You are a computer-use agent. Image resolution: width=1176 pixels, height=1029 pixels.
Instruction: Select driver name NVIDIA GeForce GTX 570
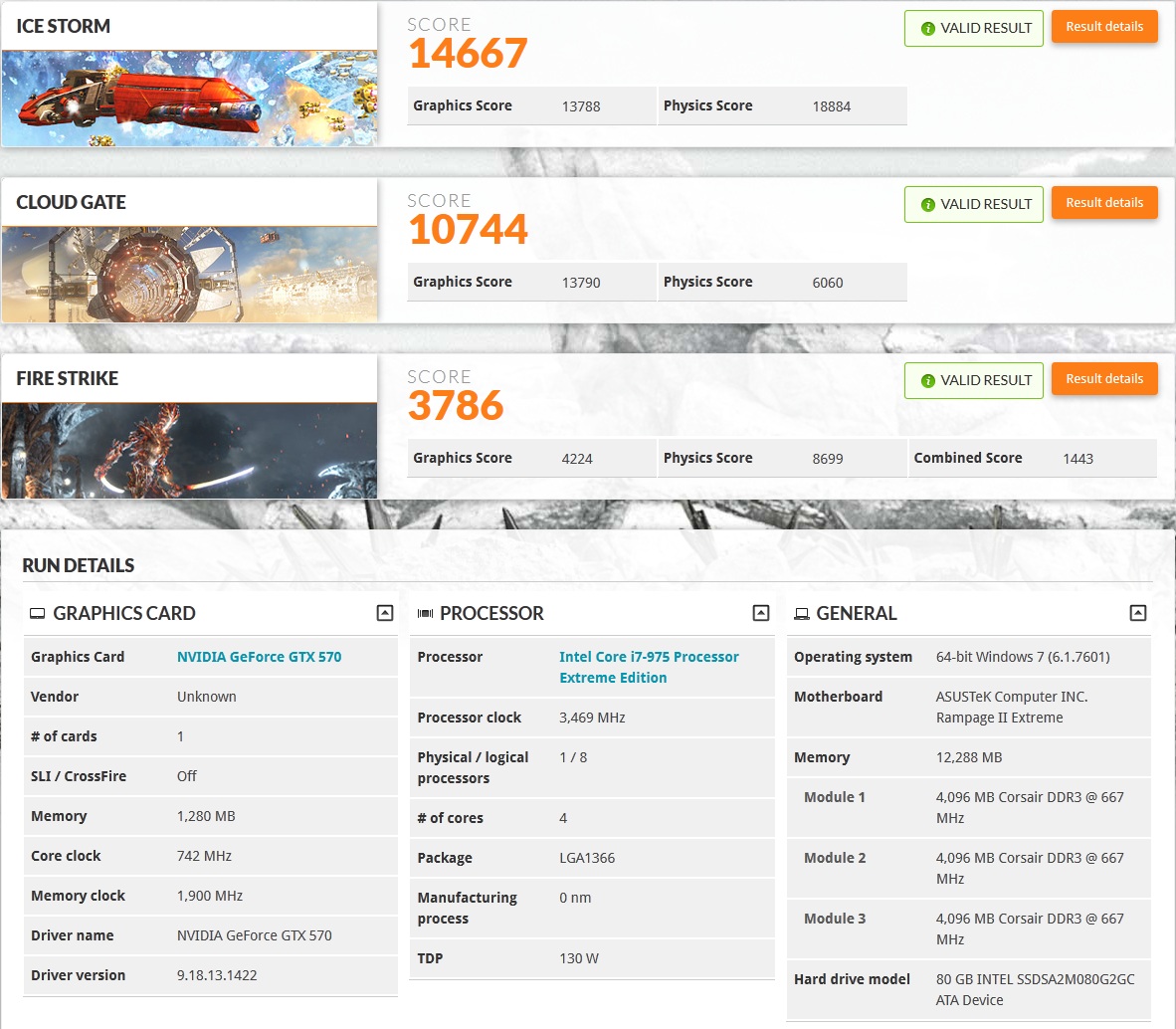click(255, 935)
